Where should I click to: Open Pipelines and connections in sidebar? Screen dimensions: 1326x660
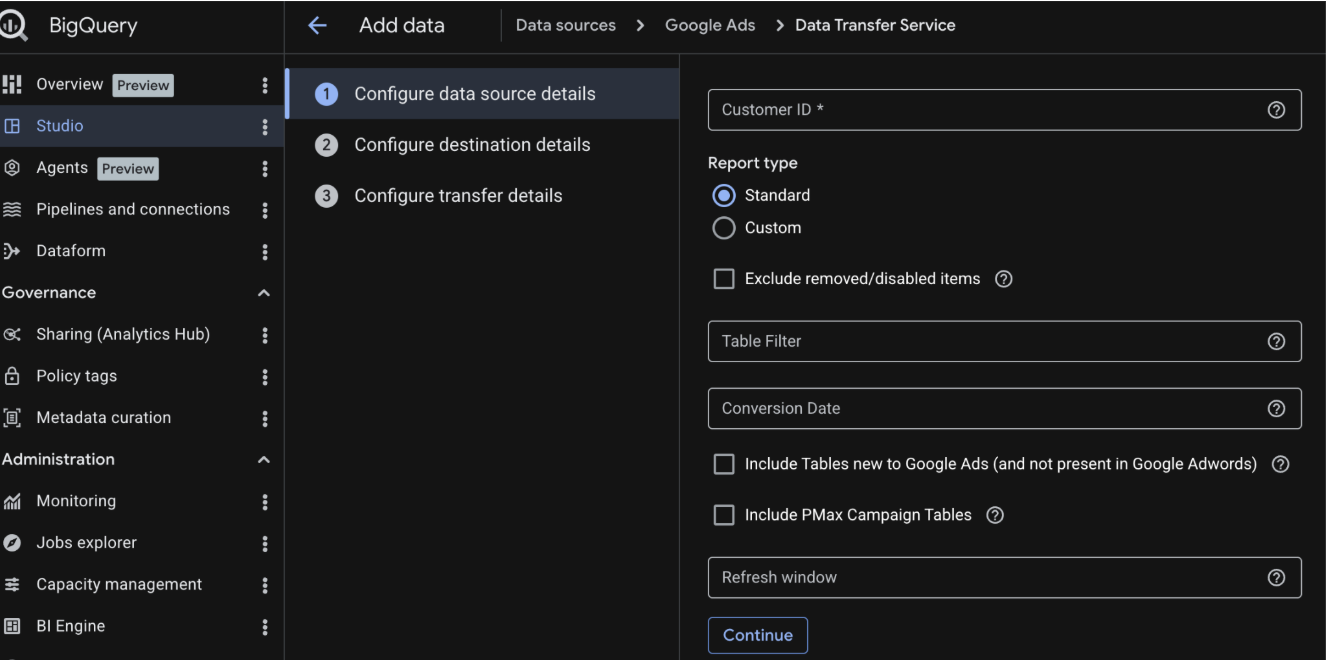[x=133, y=209]
